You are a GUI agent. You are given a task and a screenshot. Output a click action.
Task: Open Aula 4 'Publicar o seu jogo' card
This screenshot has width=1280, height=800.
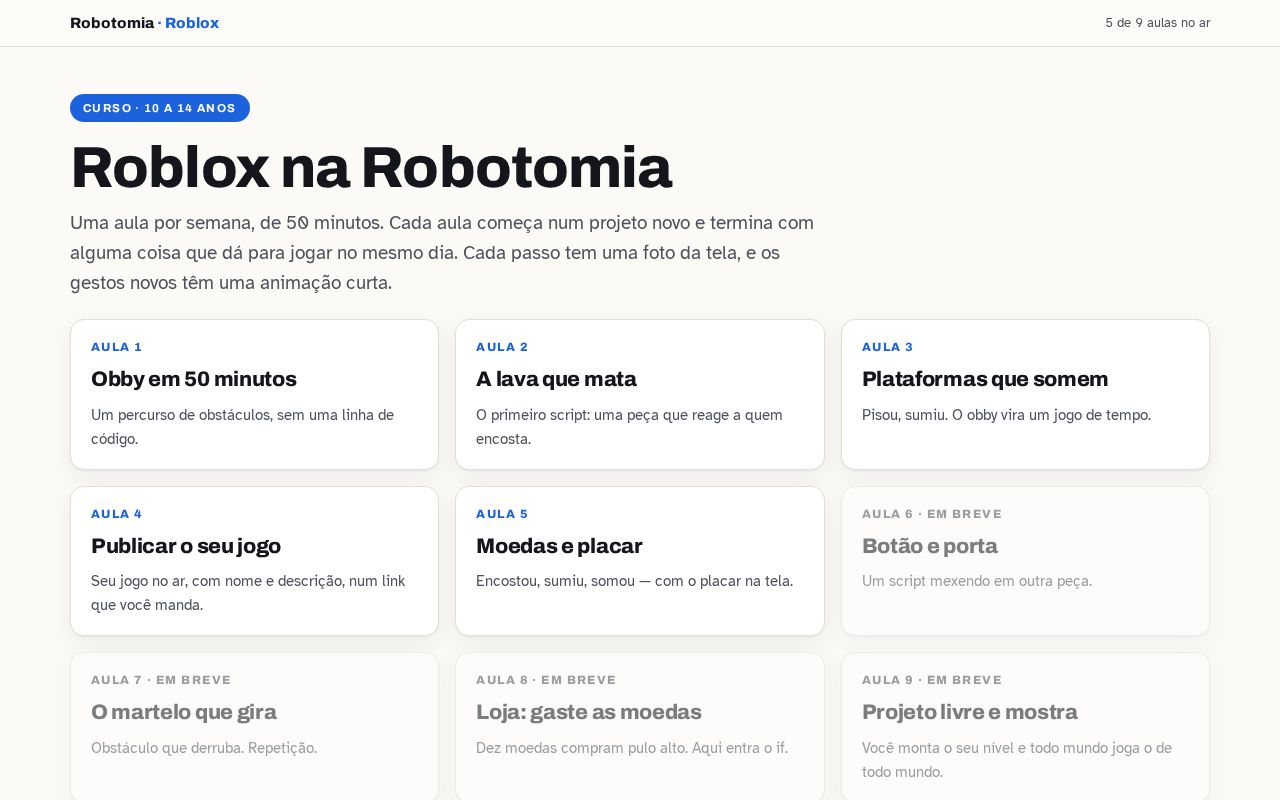(254, 561)
